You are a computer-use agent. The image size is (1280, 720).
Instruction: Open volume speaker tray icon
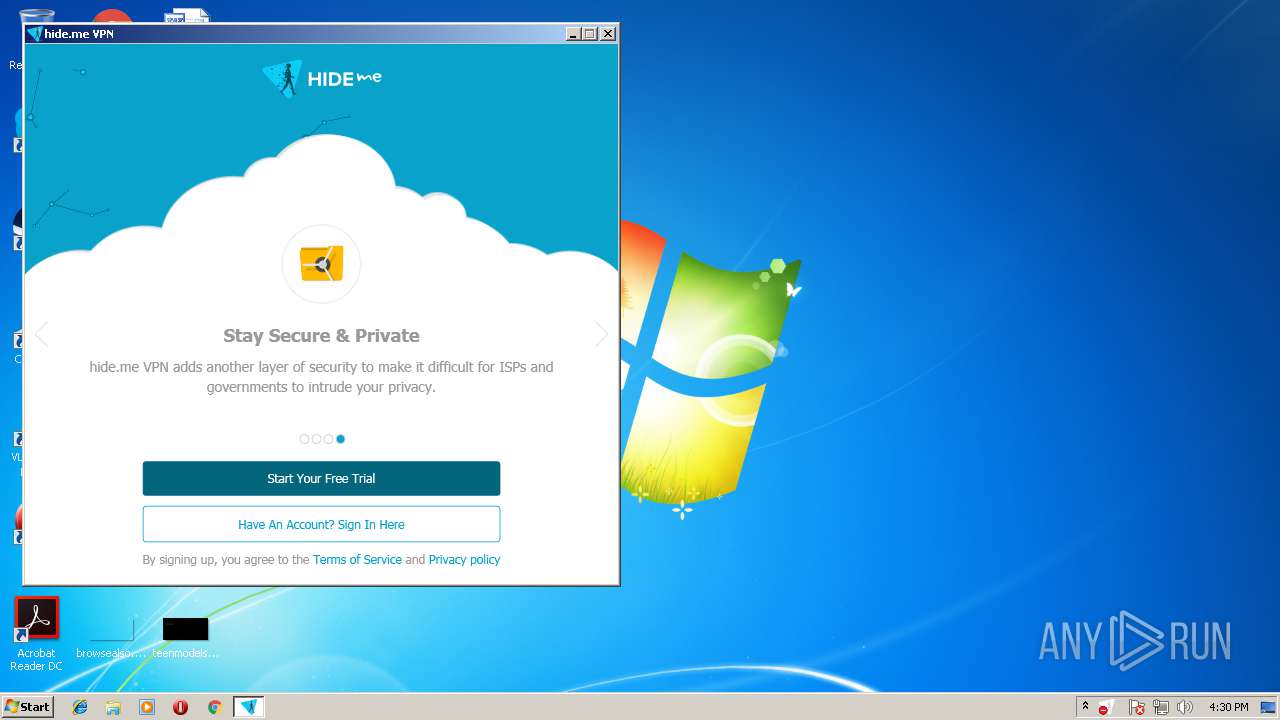pos(1185,708)
